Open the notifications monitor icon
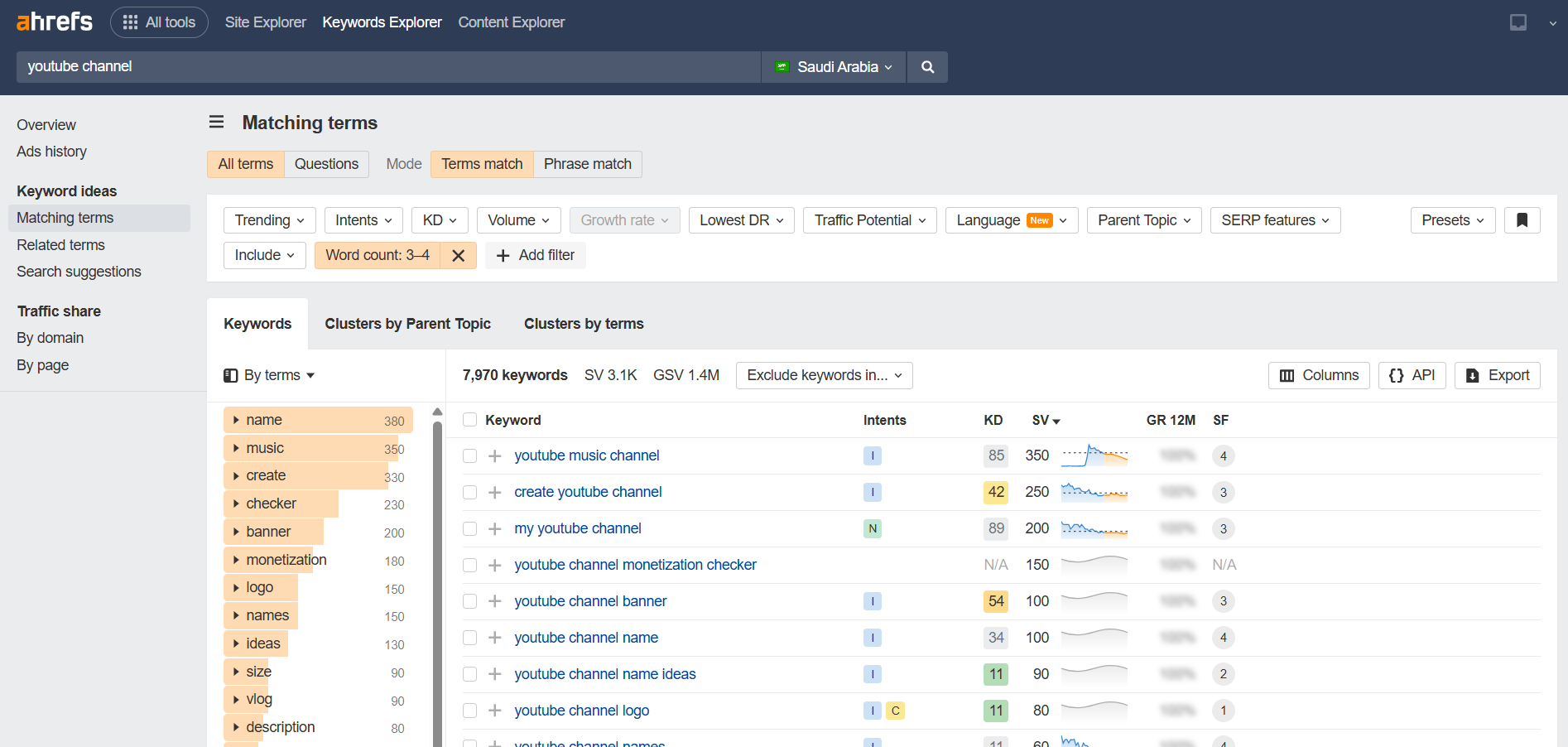 click(x=1517, y=22)
